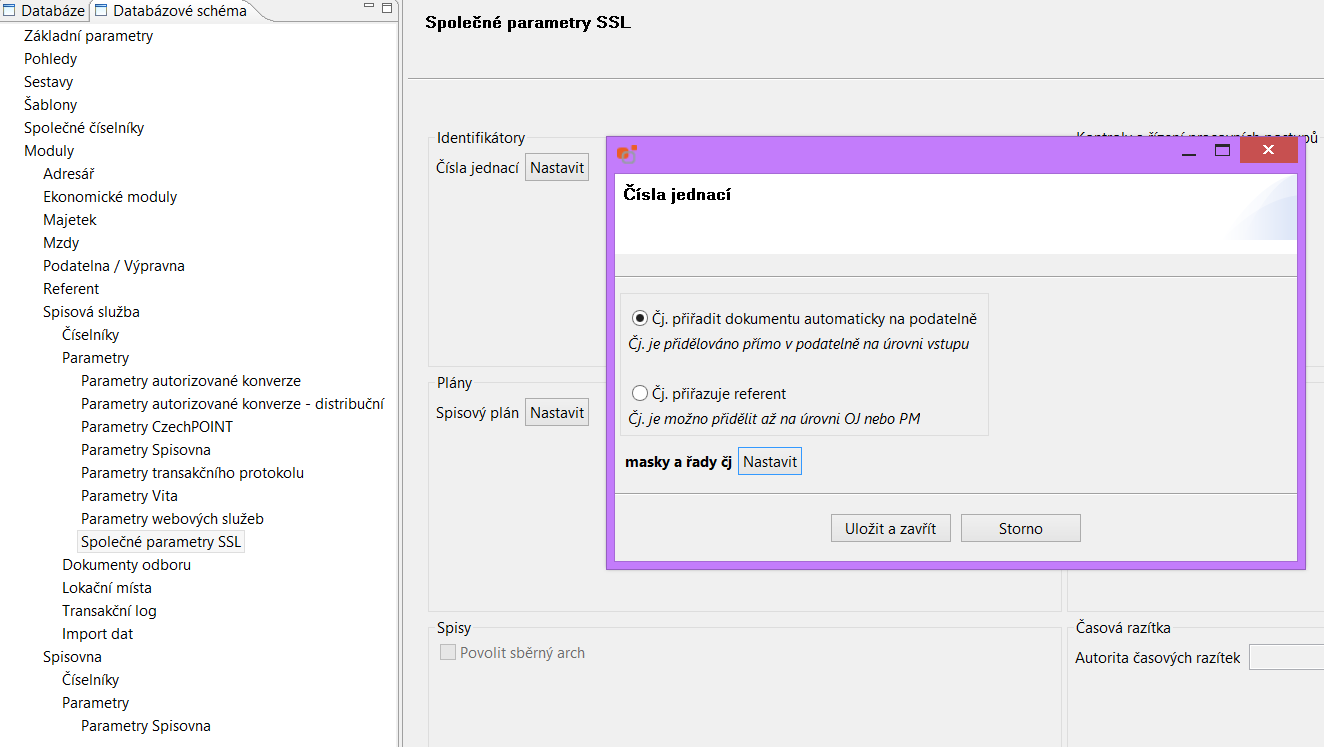Open Parametry webových služeb
This screenshot has width=1324, height=747.
(x=172, y=519)
